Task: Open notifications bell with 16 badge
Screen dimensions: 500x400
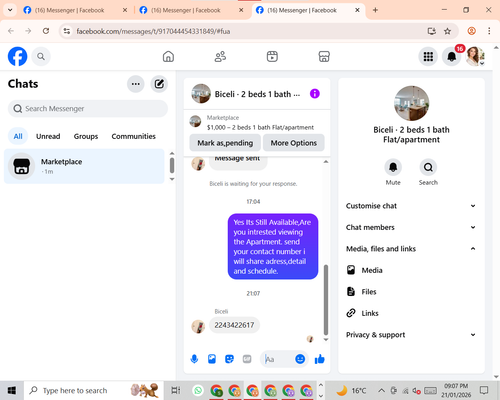Action: coord(452,56)
